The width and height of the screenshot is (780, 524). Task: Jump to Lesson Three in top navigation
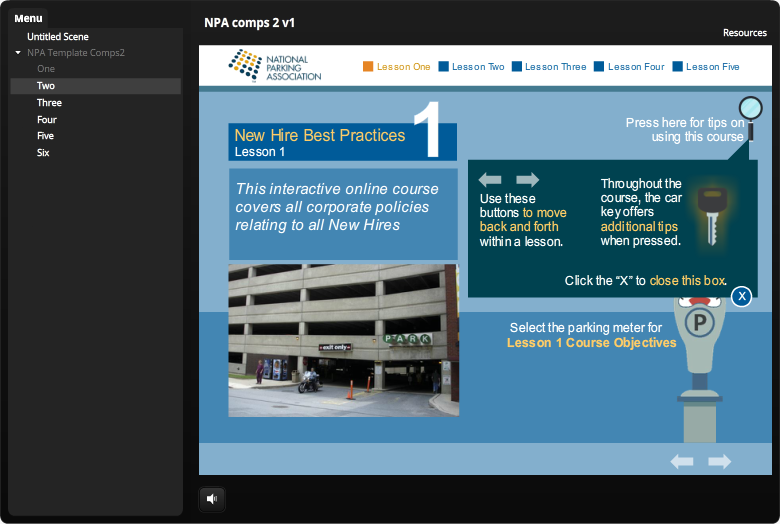coord(549,67)
